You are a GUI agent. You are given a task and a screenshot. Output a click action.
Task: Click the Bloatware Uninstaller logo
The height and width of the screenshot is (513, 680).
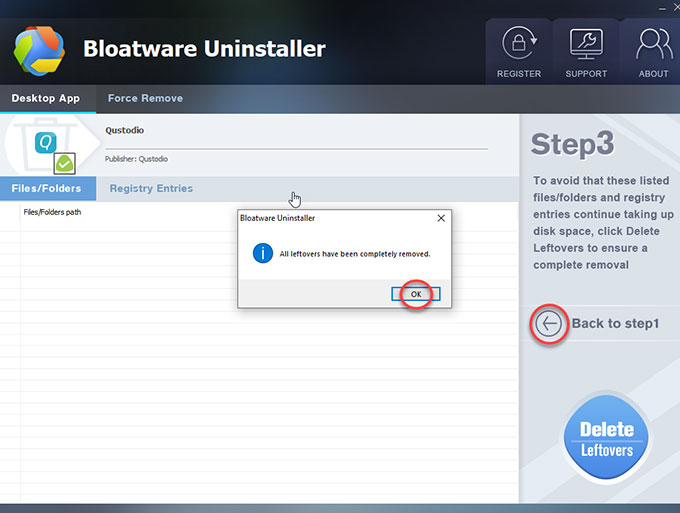click(x=39, y=50)
